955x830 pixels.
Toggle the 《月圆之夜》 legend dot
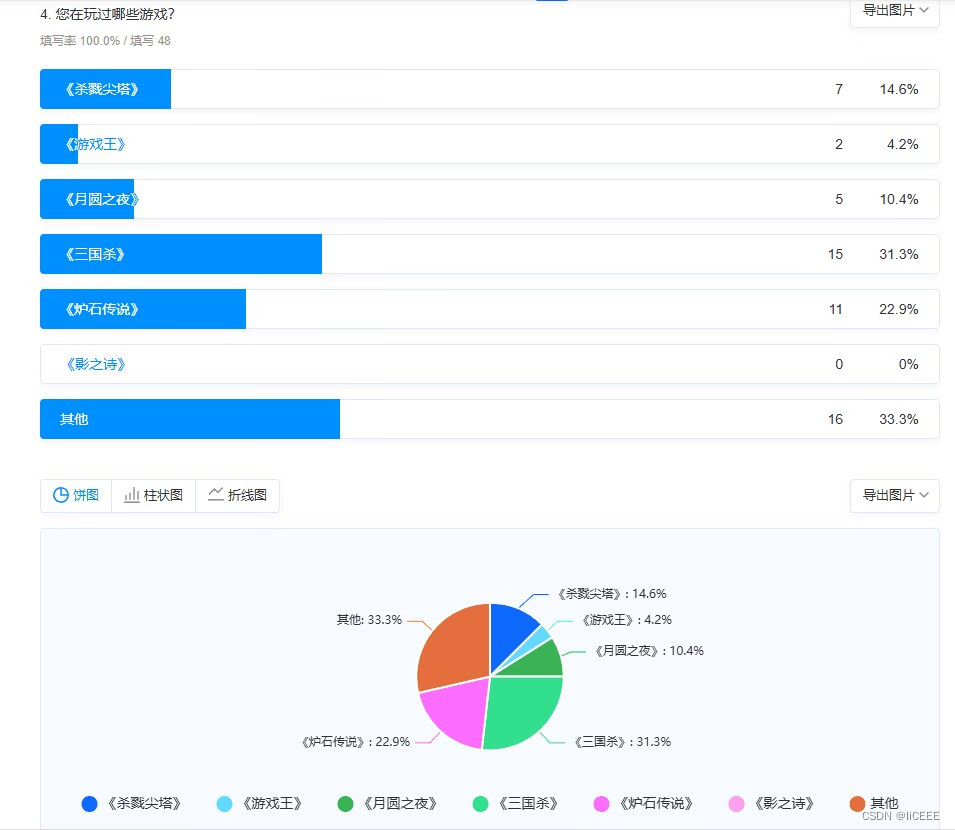[345, 804]
